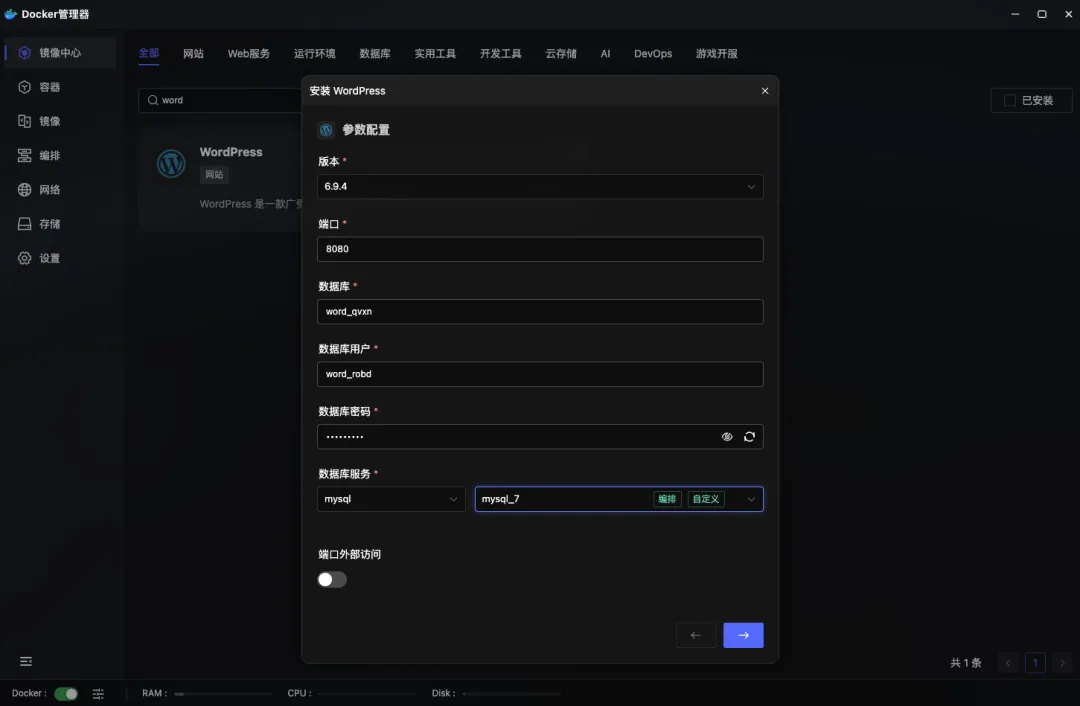Viewport: 1080px width, 706px height.
Task: Open the 容器 containers sidebar item
Action: tap(60, 87)
